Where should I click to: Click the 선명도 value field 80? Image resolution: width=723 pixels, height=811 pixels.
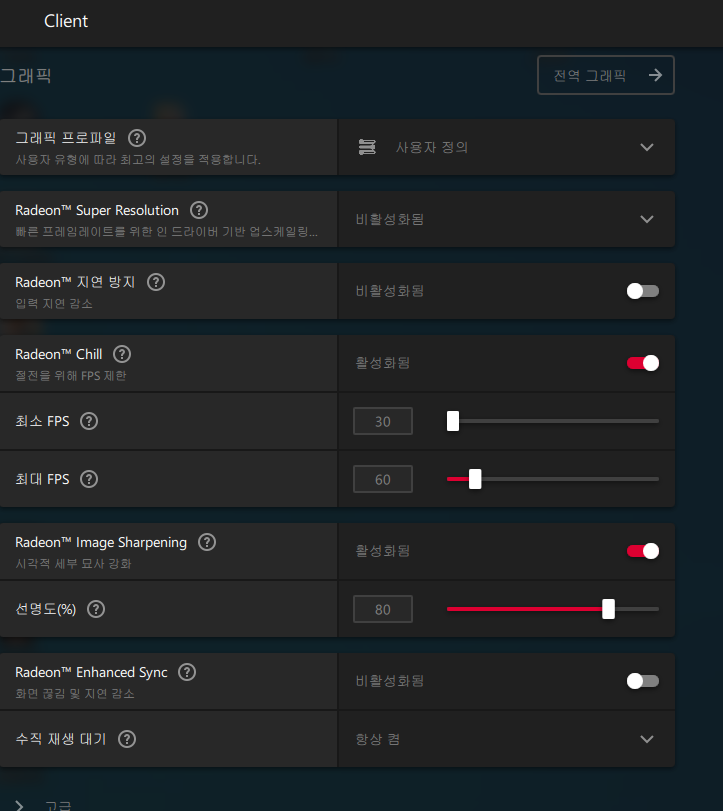pyautogui.click(x=383, y=609)
